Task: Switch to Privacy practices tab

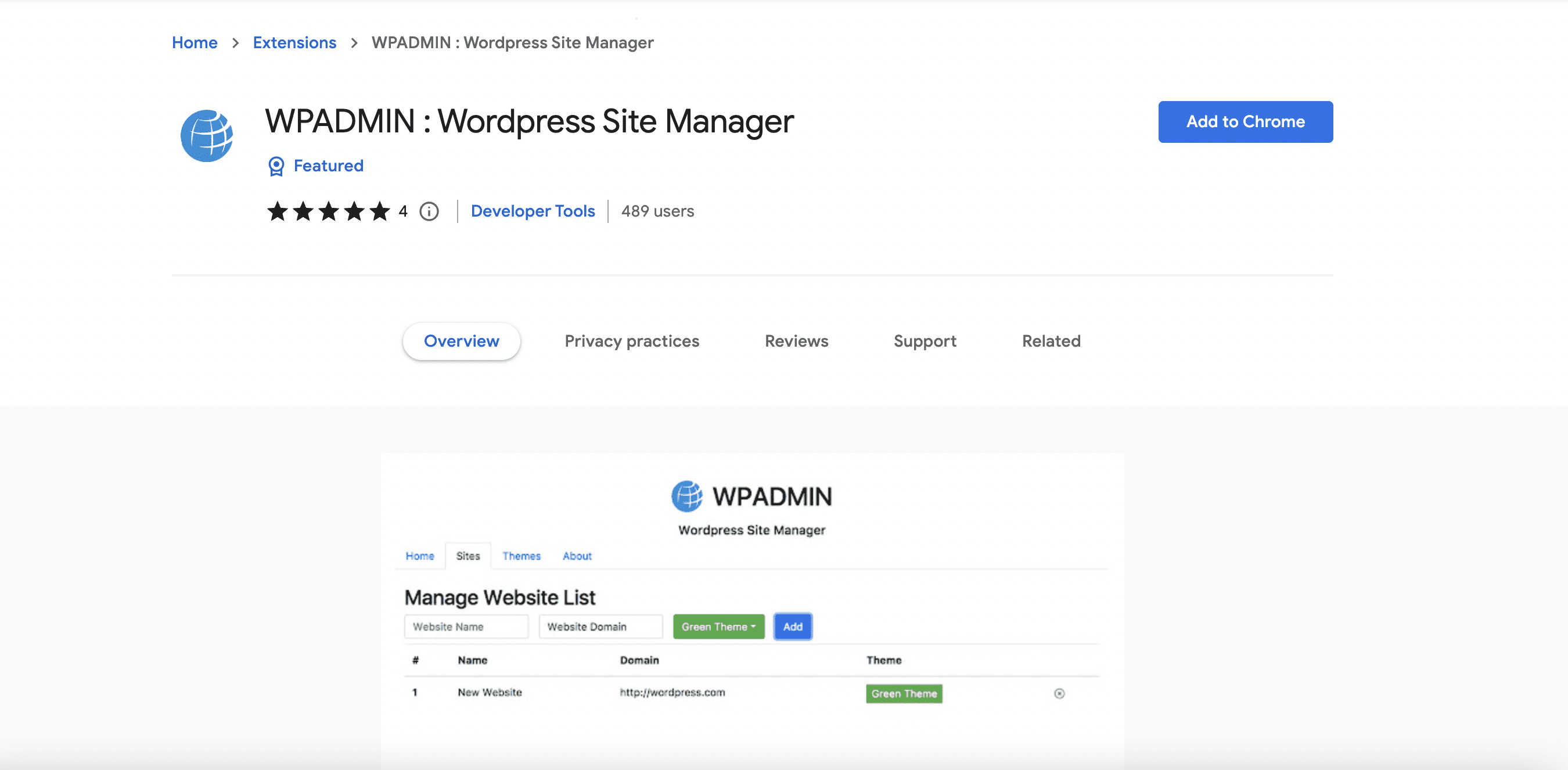Action: point(632,341)
